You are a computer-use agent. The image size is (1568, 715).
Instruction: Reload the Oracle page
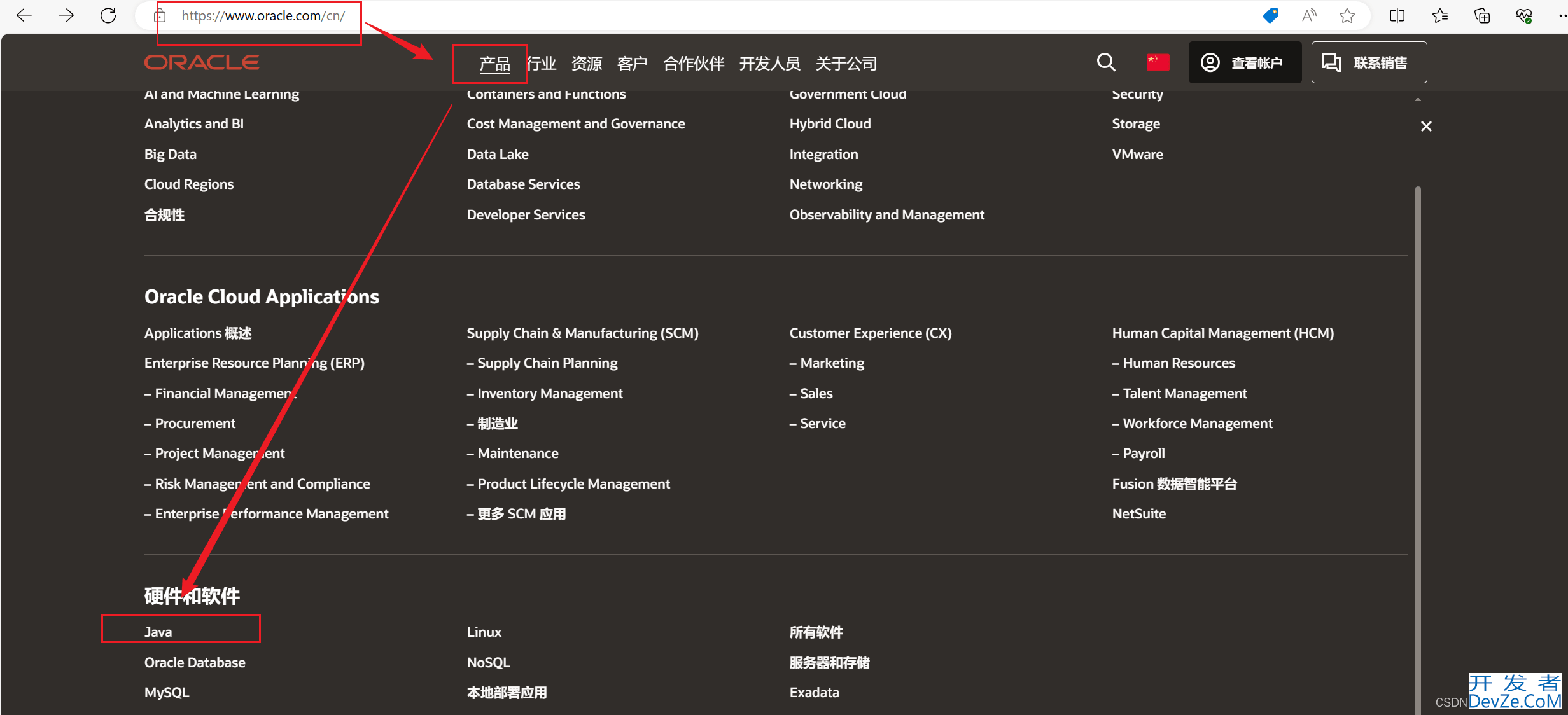tap(108, 15)
